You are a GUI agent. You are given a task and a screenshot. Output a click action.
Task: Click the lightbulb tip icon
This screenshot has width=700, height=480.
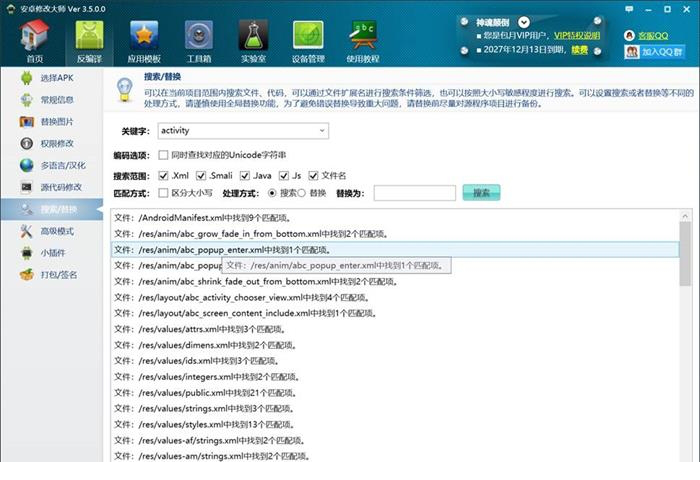pos(125,89)
